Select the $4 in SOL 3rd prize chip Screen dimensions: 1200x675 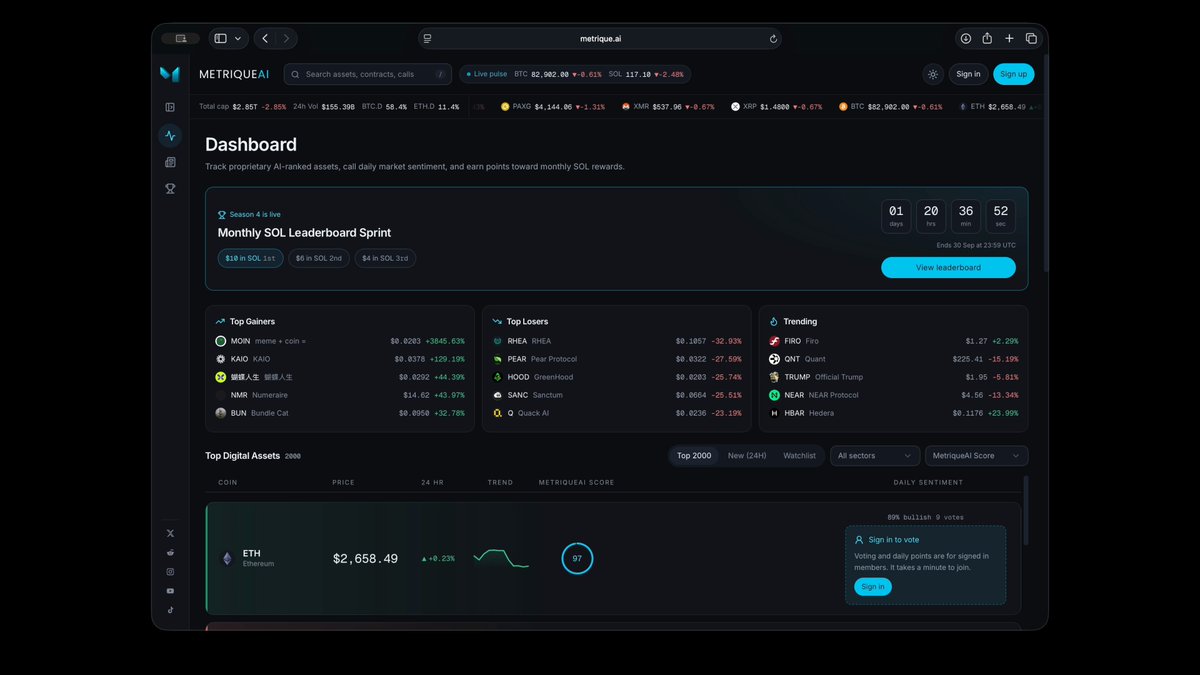[x=385, y=258]
